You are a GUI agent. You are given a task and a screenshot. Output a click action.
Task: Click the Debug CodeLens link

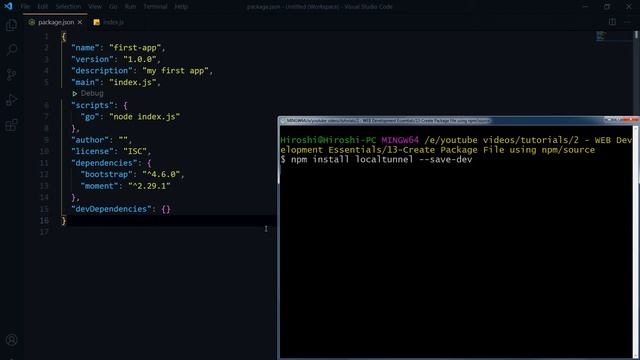coord(92,93)
